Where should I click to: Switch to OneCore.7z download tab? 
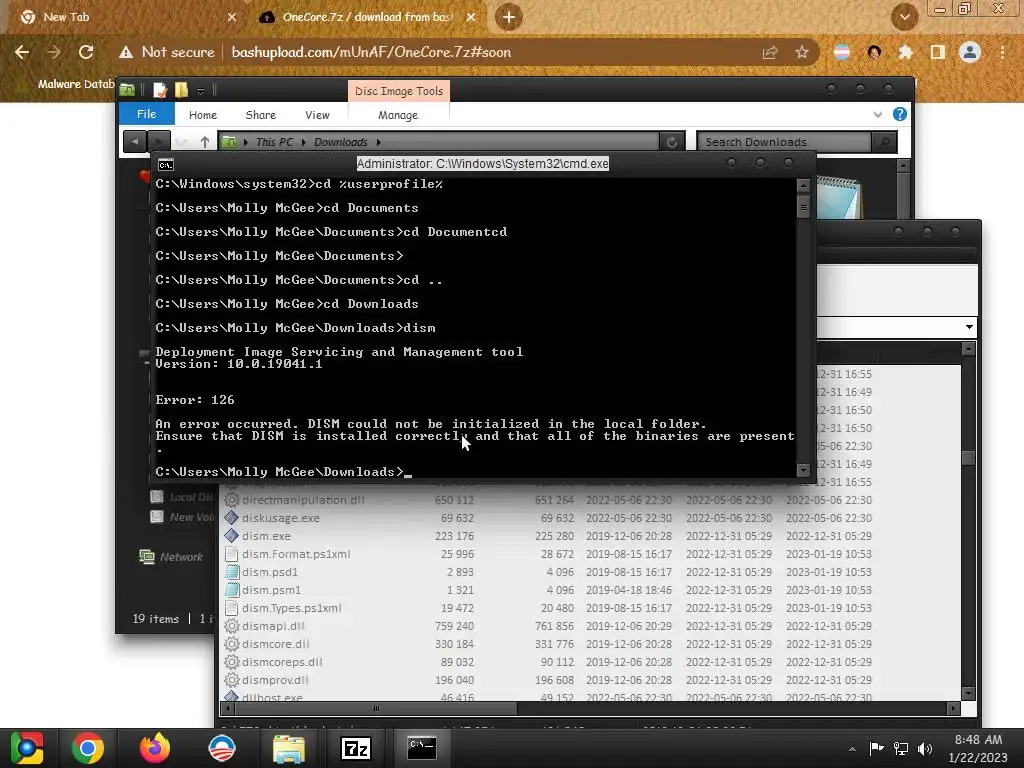click(x=367, y=17)
